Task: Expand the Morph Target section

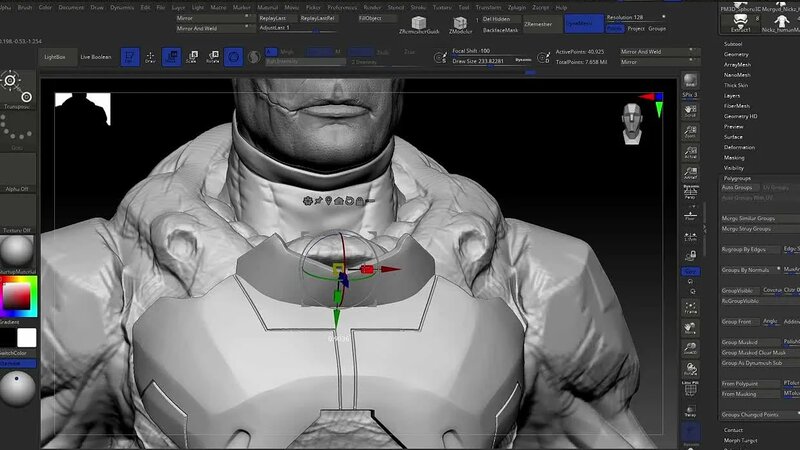Action: 741,440
